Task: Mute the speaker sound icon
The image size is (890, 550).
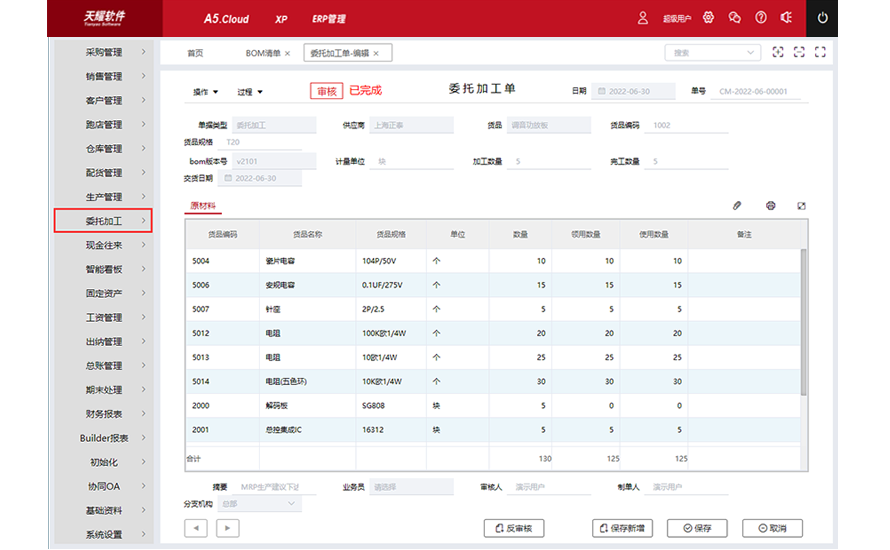Action: (x=786, y=18)
